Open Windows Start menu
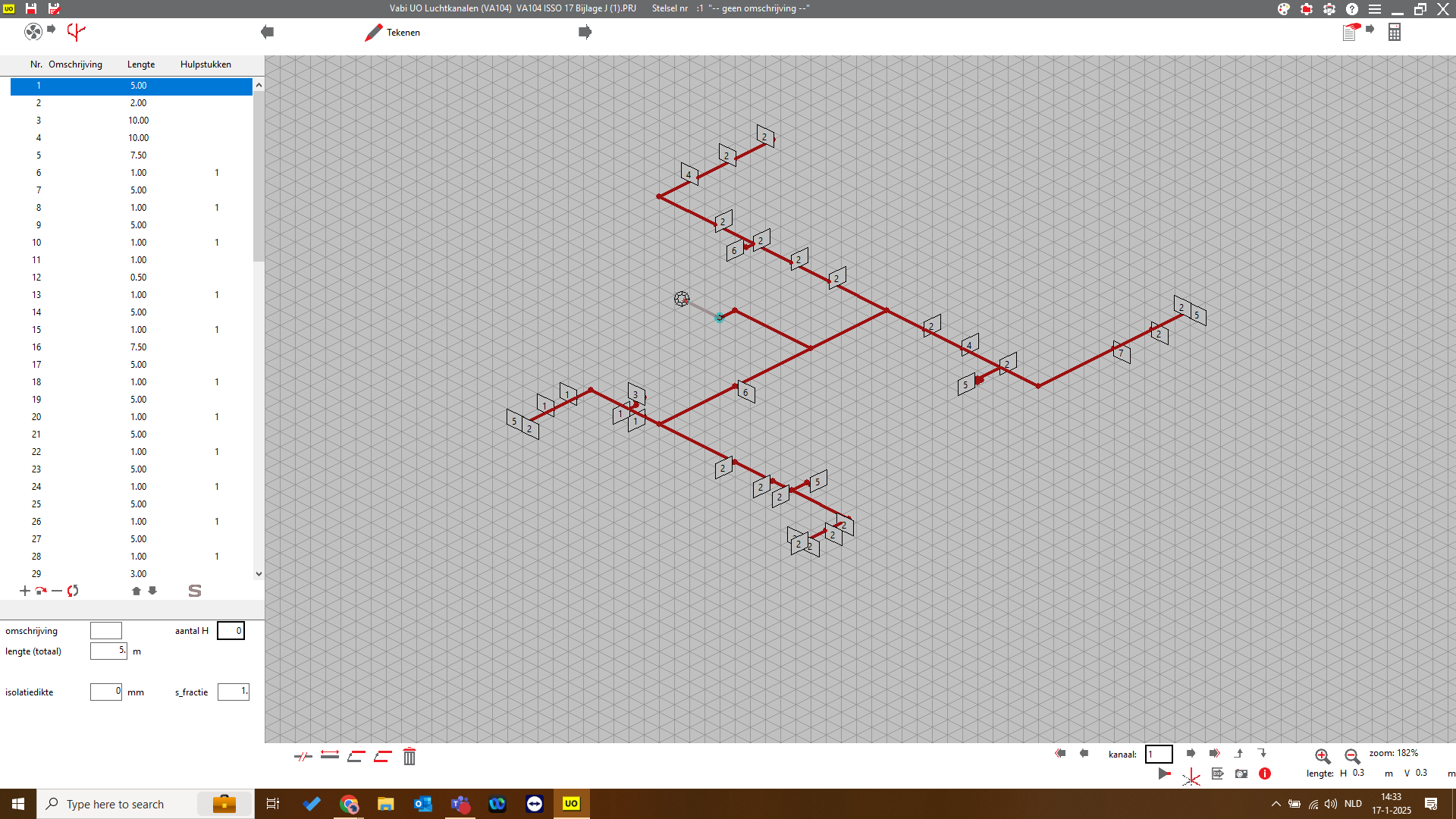This screenshot has height=819, width=1456. [x=18, y=804]
